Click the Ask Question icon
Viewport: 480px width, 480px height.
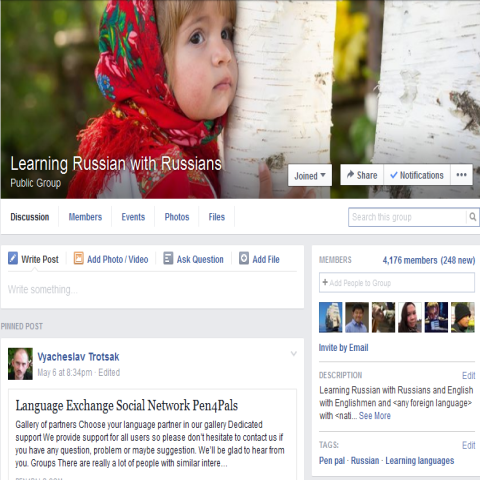pos(168,258)
